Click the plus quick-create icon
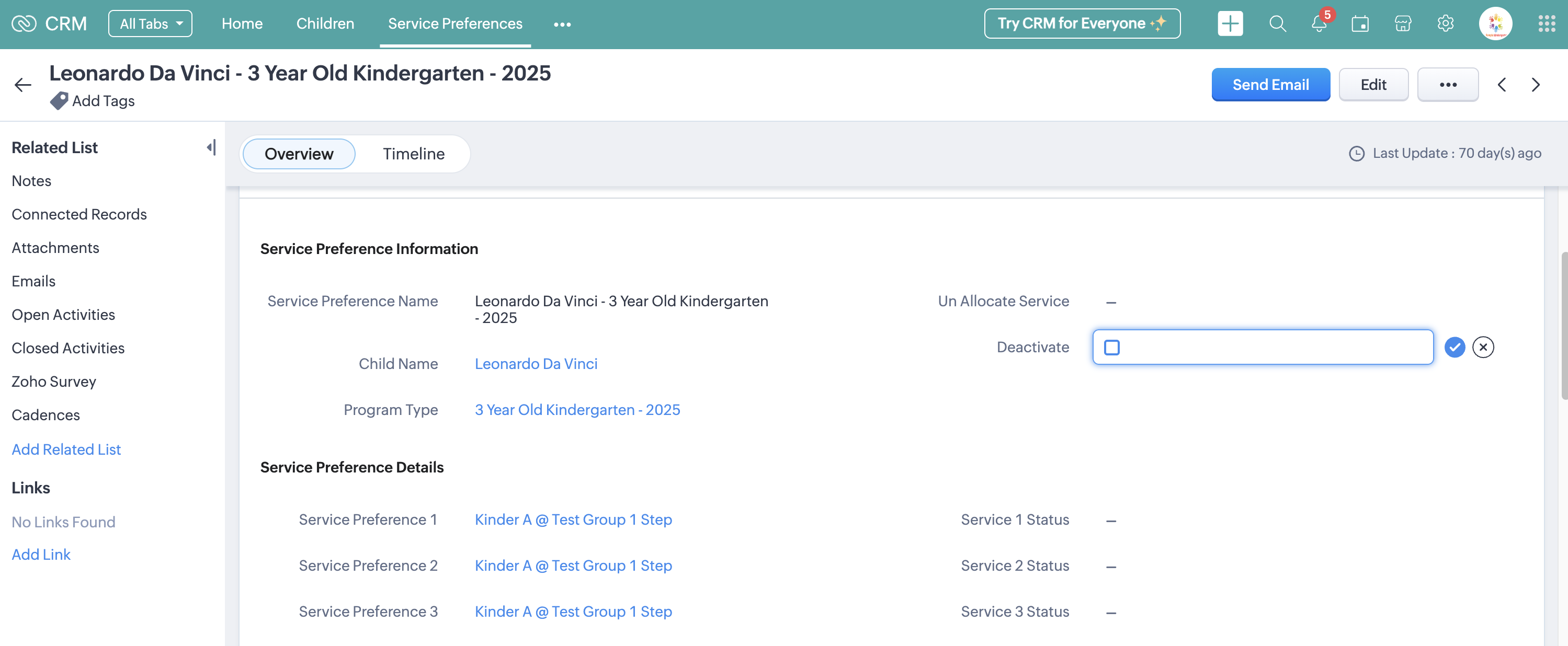This screenshot has height=646, width=1568. 1230,24
